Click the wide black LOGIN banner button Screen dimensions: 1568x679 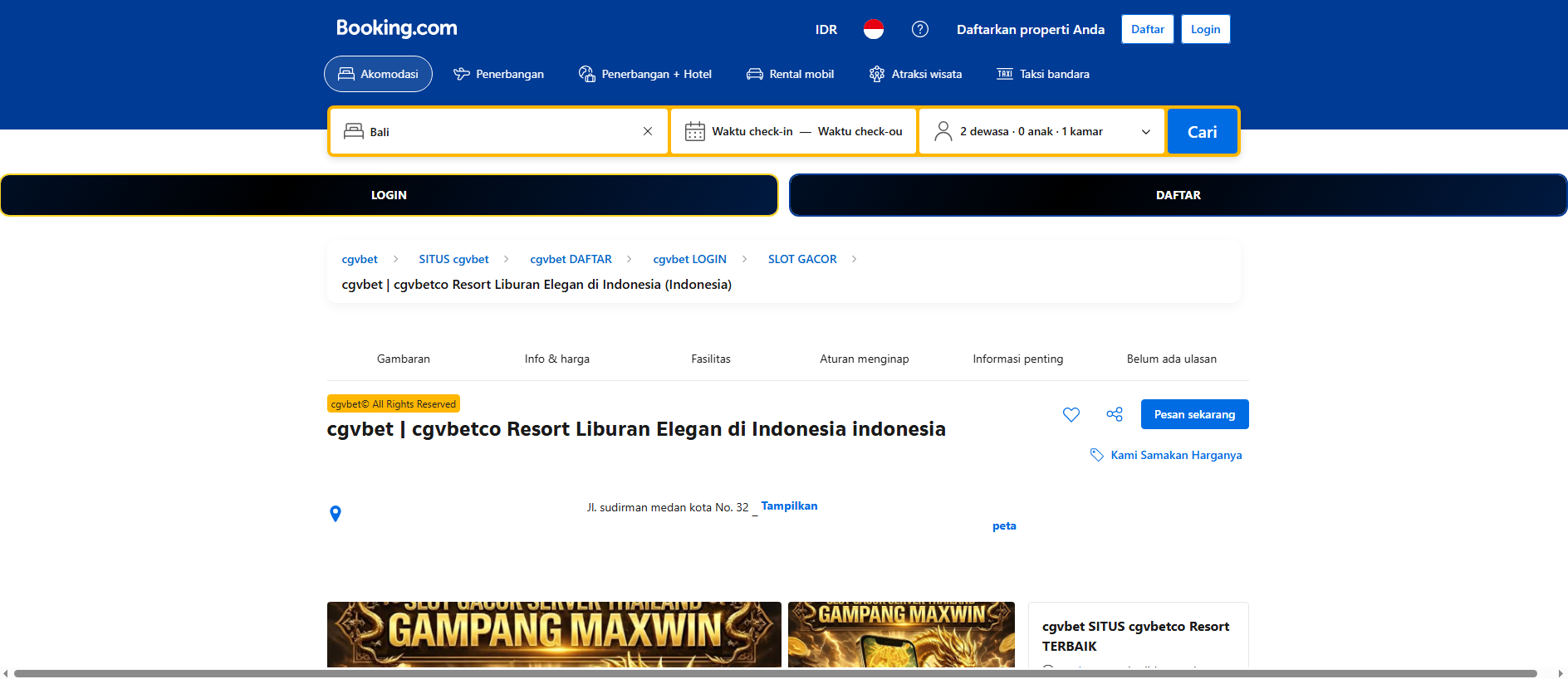coord(389,195)
